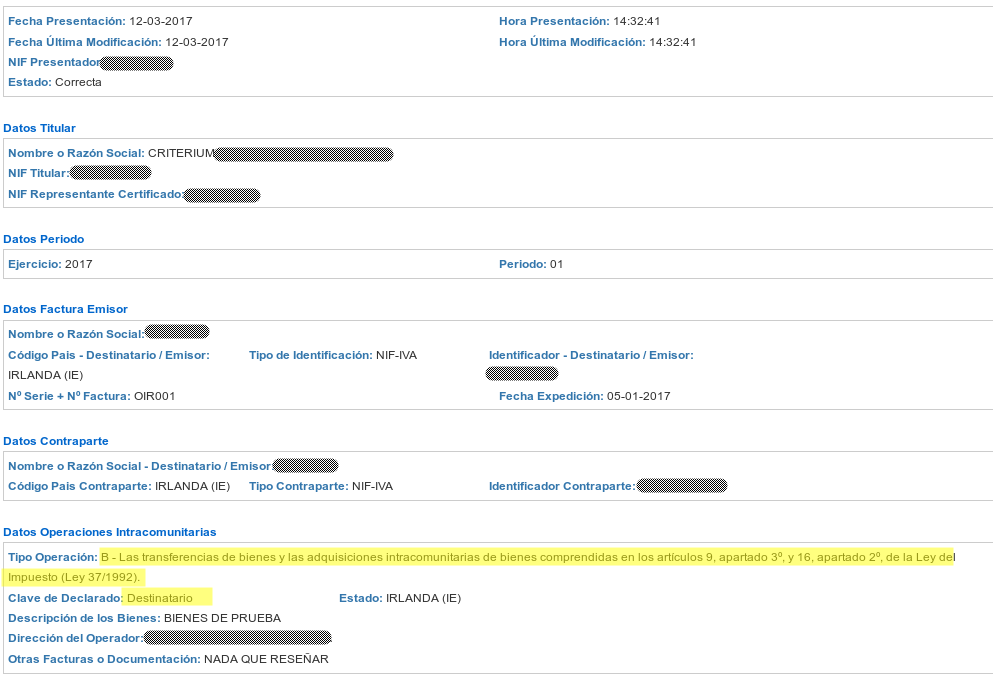The image size is (993, 682).
Task: Select Código Pais Contraparte value IRLANDA (IE)
Action: (x=193, y=486)
